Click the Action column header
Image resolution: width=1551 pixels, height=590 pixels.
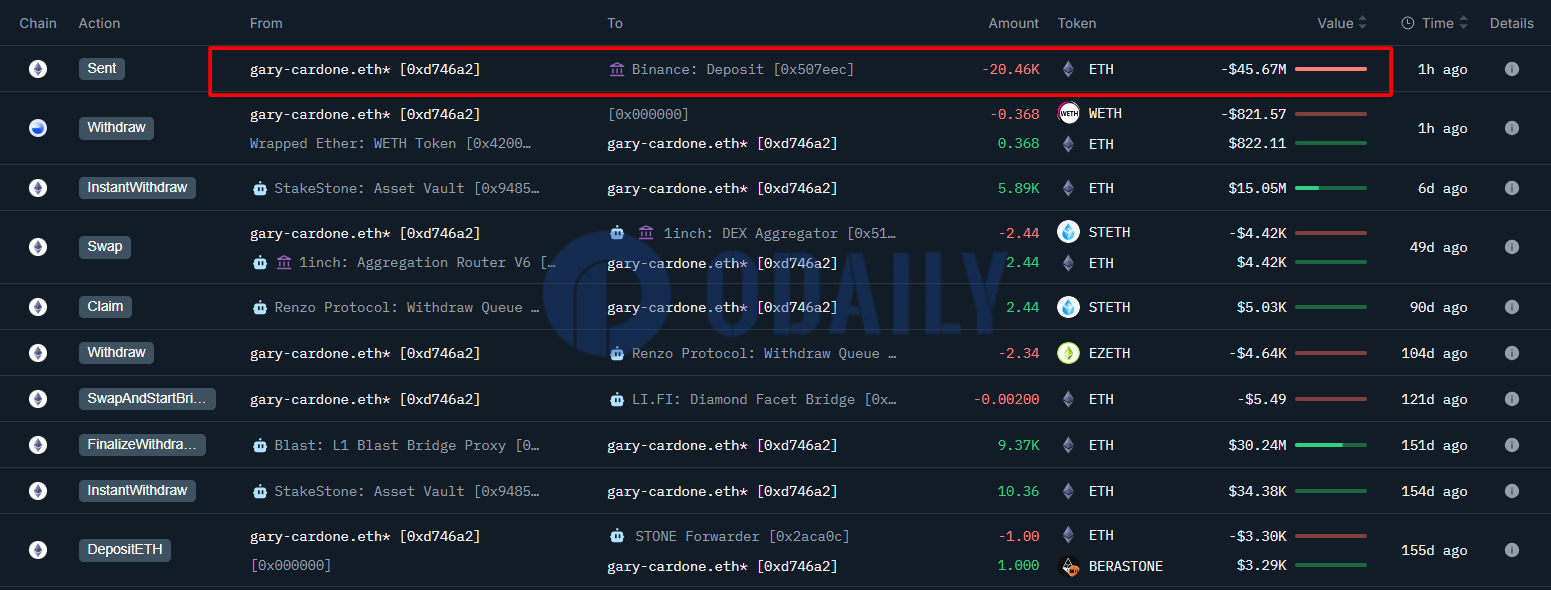pyautogui.click(x=99, y=23)
